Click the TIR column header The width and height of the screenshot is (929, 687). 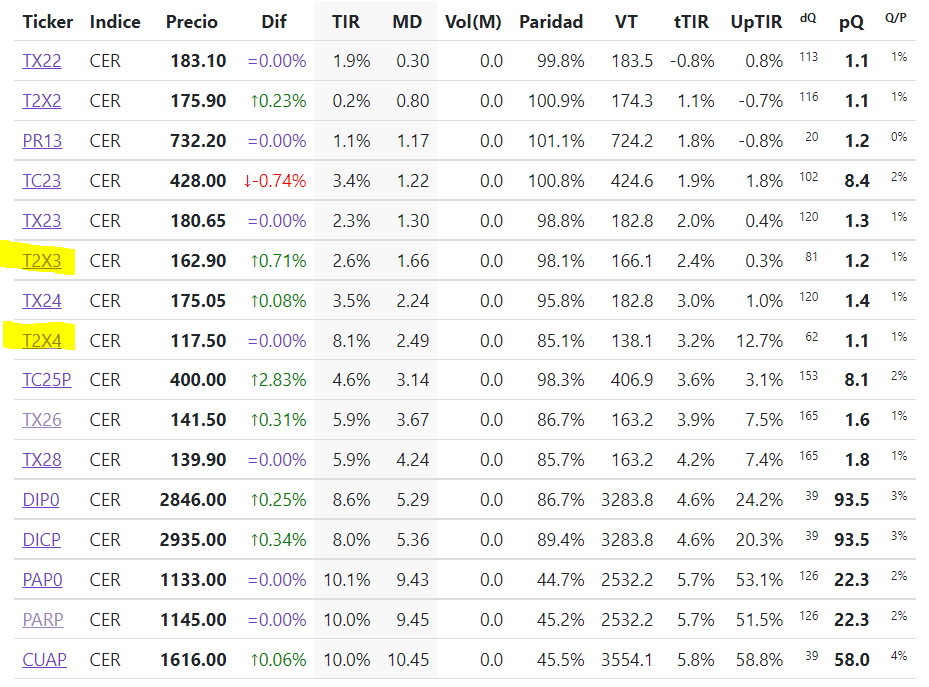pyautogui.click(x=345, y=22)
